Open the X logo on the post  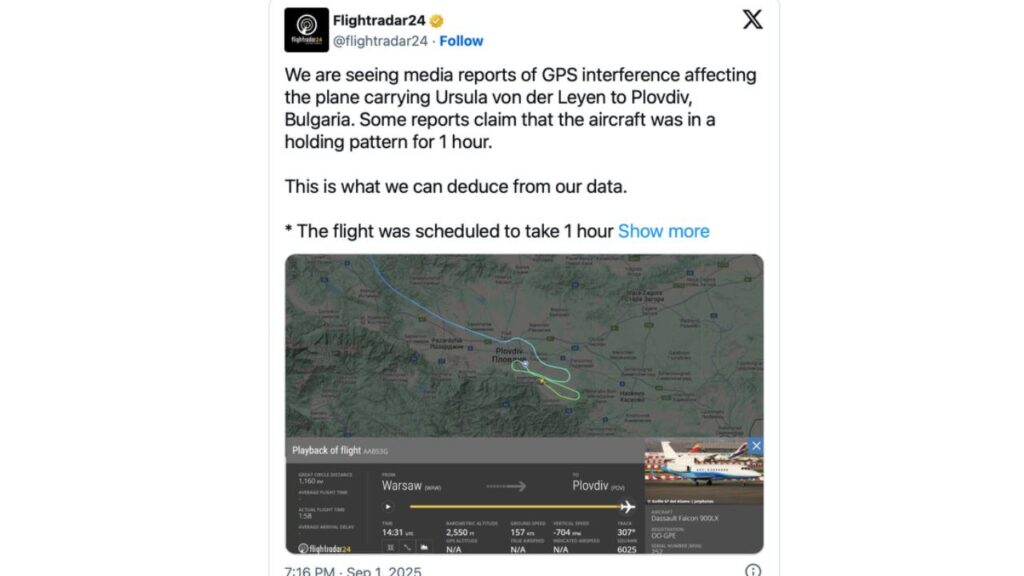coord(752,19)
